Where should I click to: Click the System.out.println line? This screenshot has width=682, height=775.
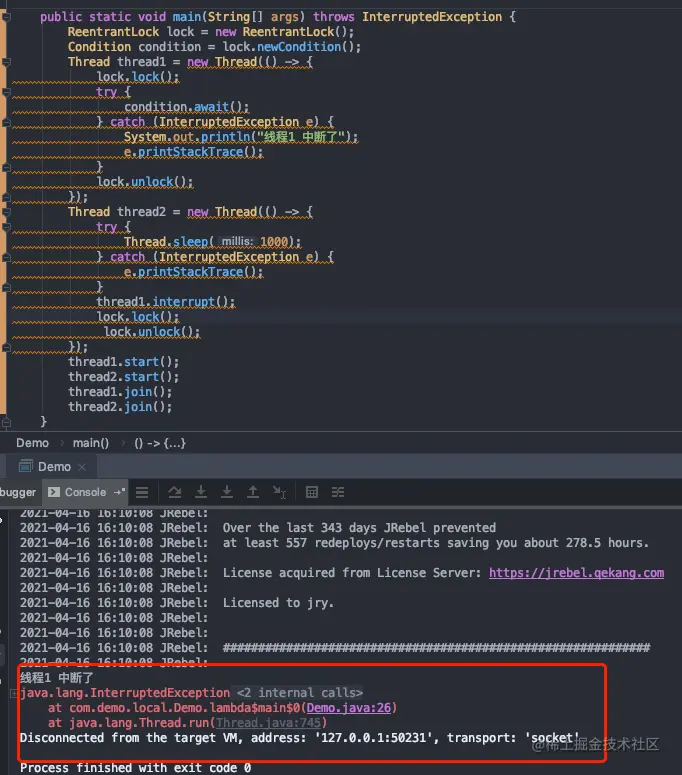[x=241, y=137]
